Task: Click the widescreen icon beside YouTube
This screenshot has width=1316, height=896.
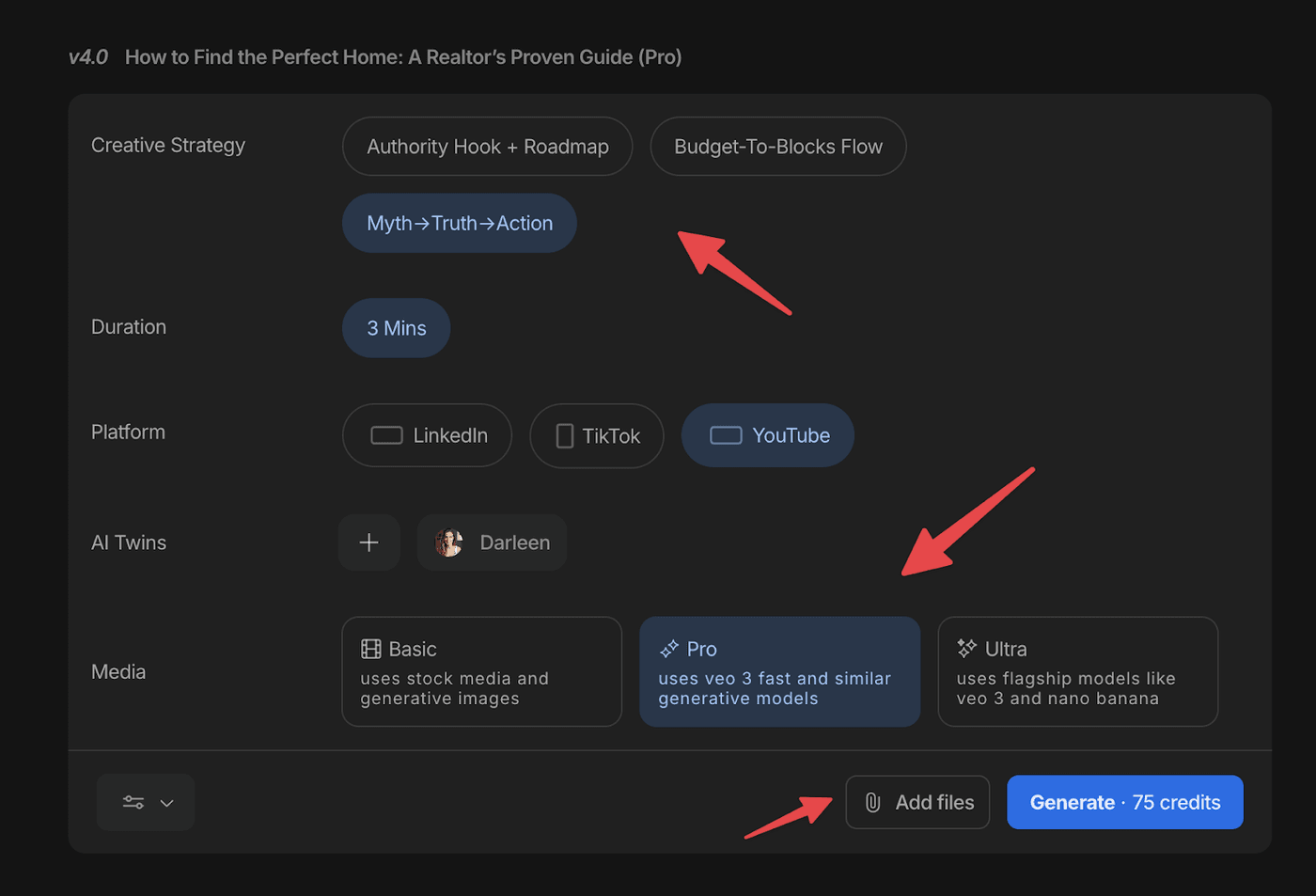Action: [725, 435]
